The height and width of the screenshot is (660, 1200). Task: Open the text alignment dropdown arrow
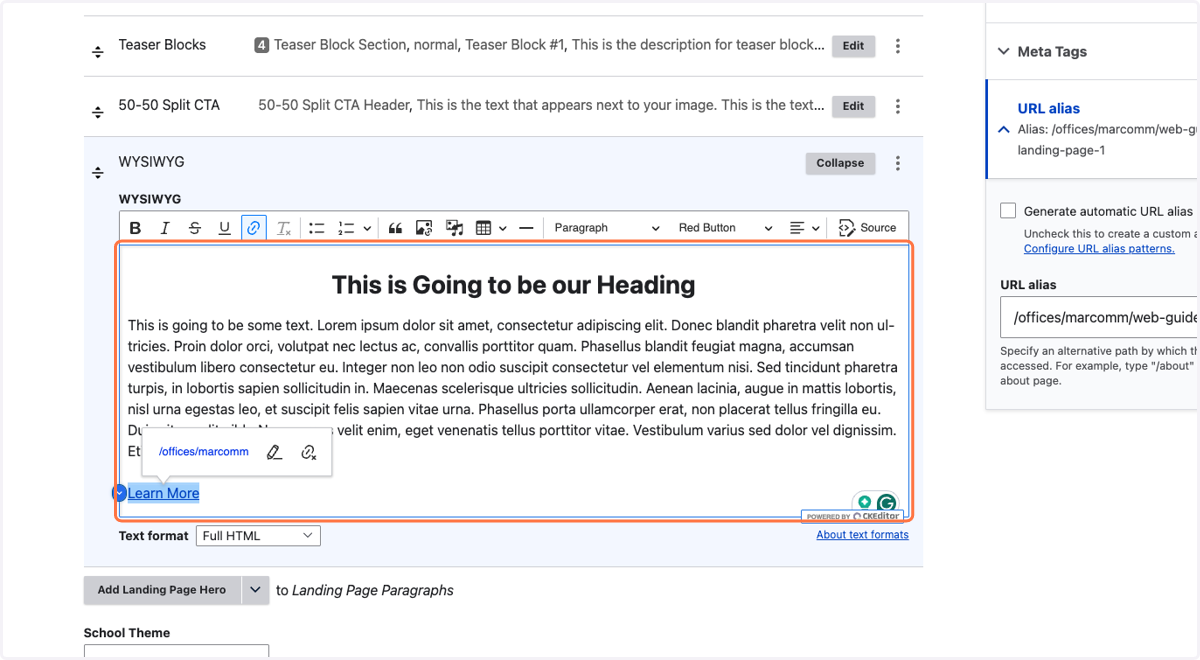click(x=816, y=228)
